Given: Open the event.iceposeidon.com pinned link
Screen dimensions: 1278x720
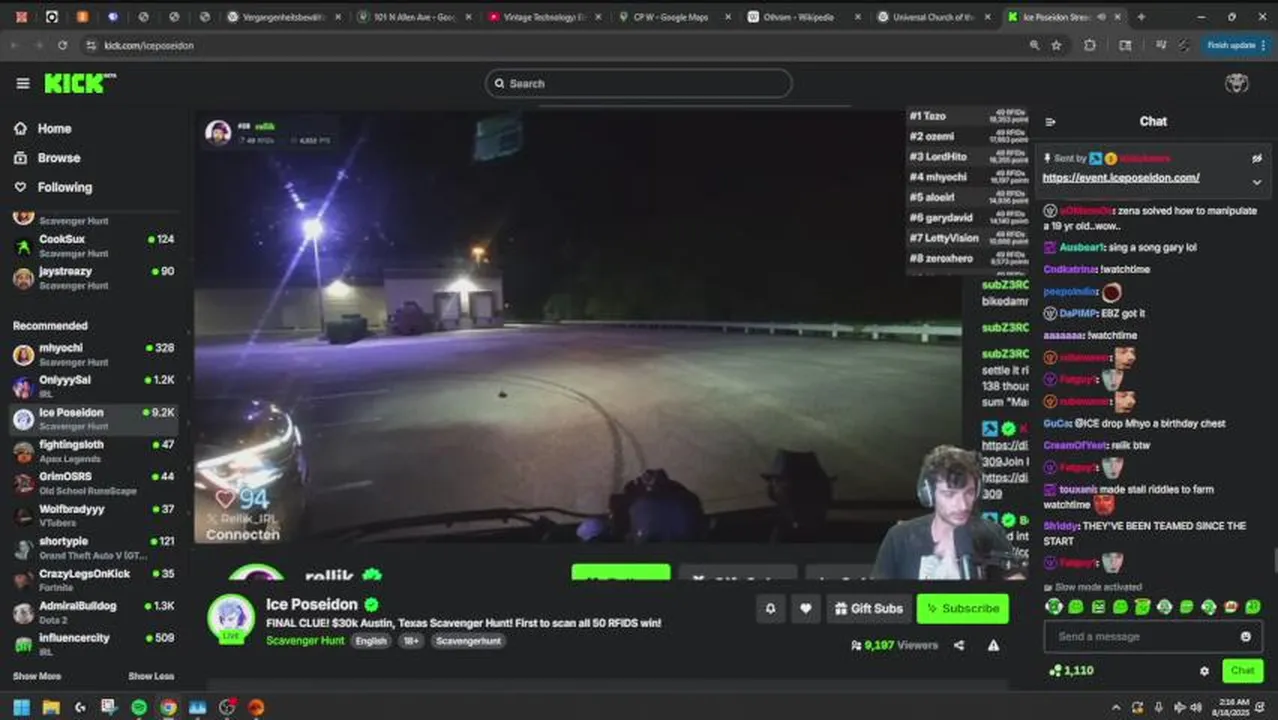Looking at the screenshot, I should 1121,178.
